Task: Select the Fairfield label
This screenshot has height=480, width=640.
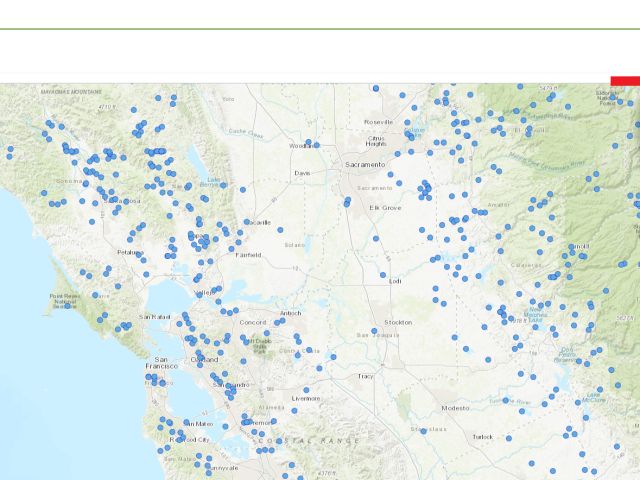Action: [248, 255]
